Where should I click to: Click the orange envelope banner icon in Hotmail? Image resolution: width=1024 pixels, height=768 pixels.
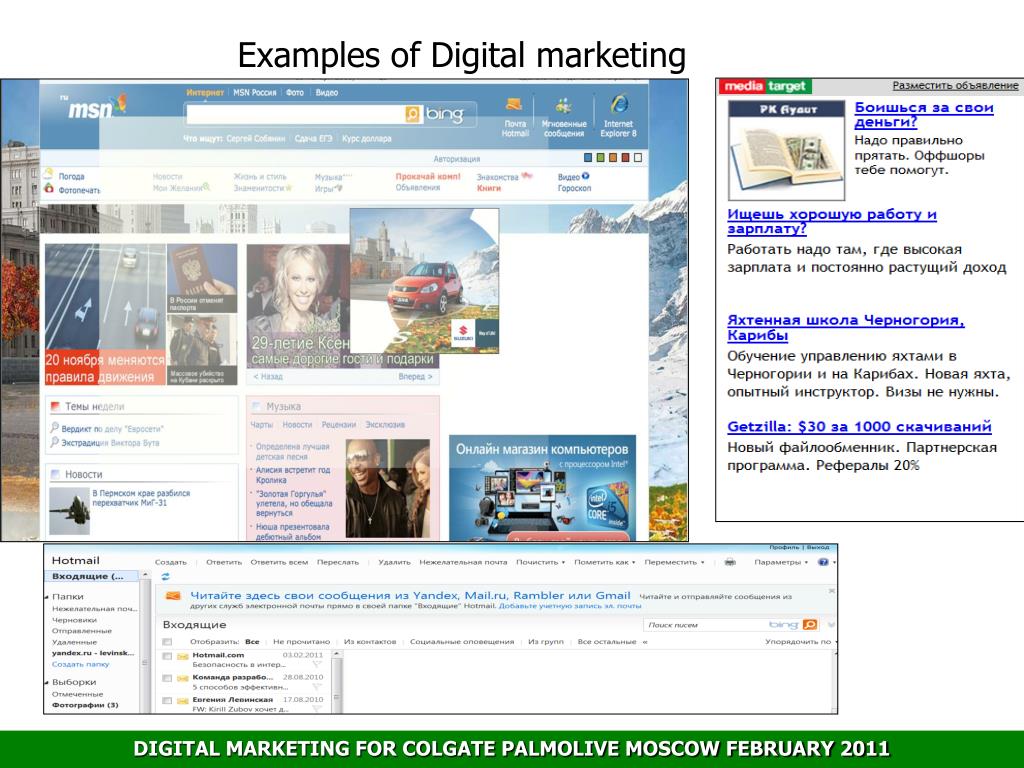(x=172, y=596)
